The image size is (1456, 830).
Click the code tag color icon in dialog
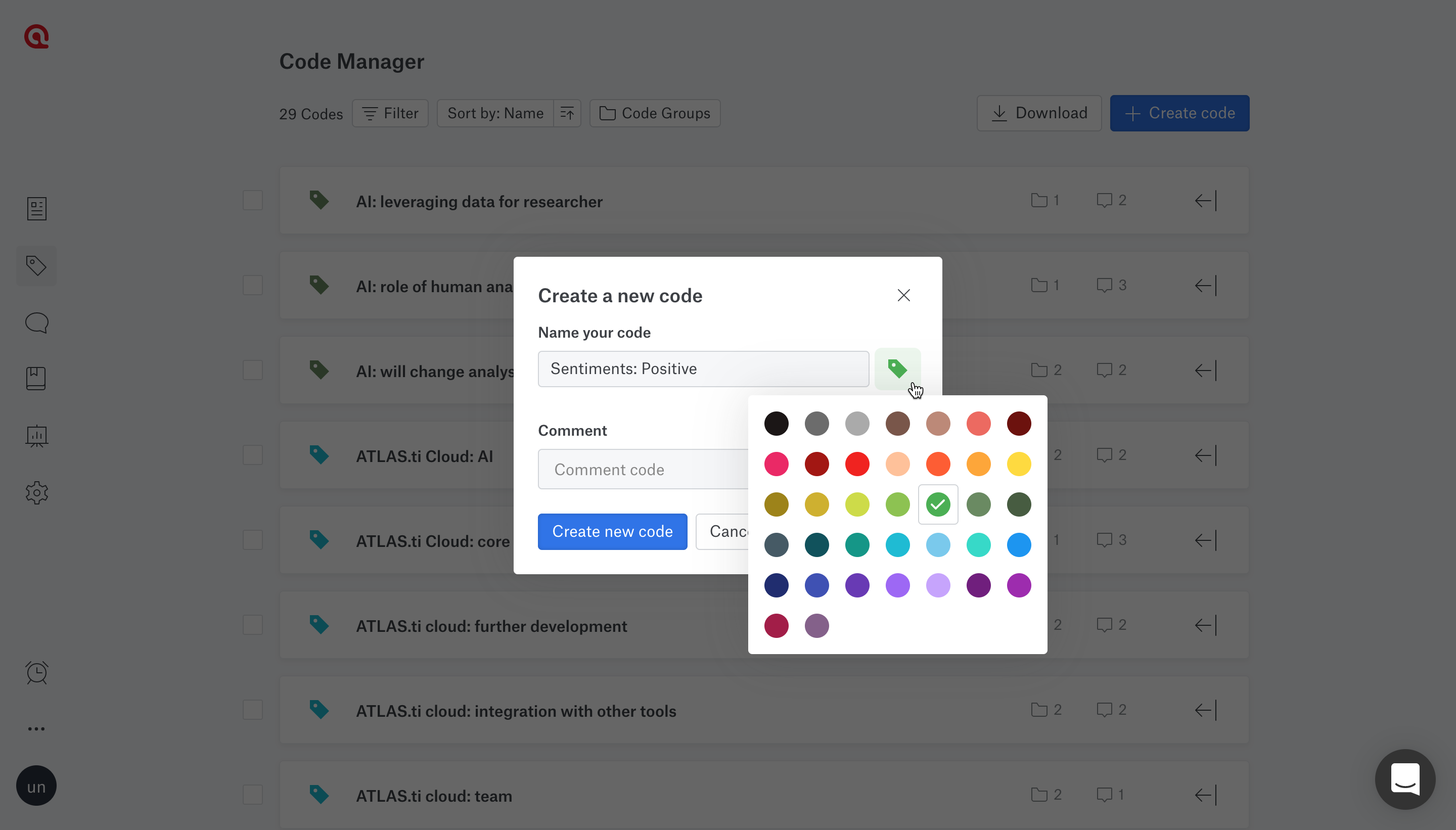click(x=897, y=369)
